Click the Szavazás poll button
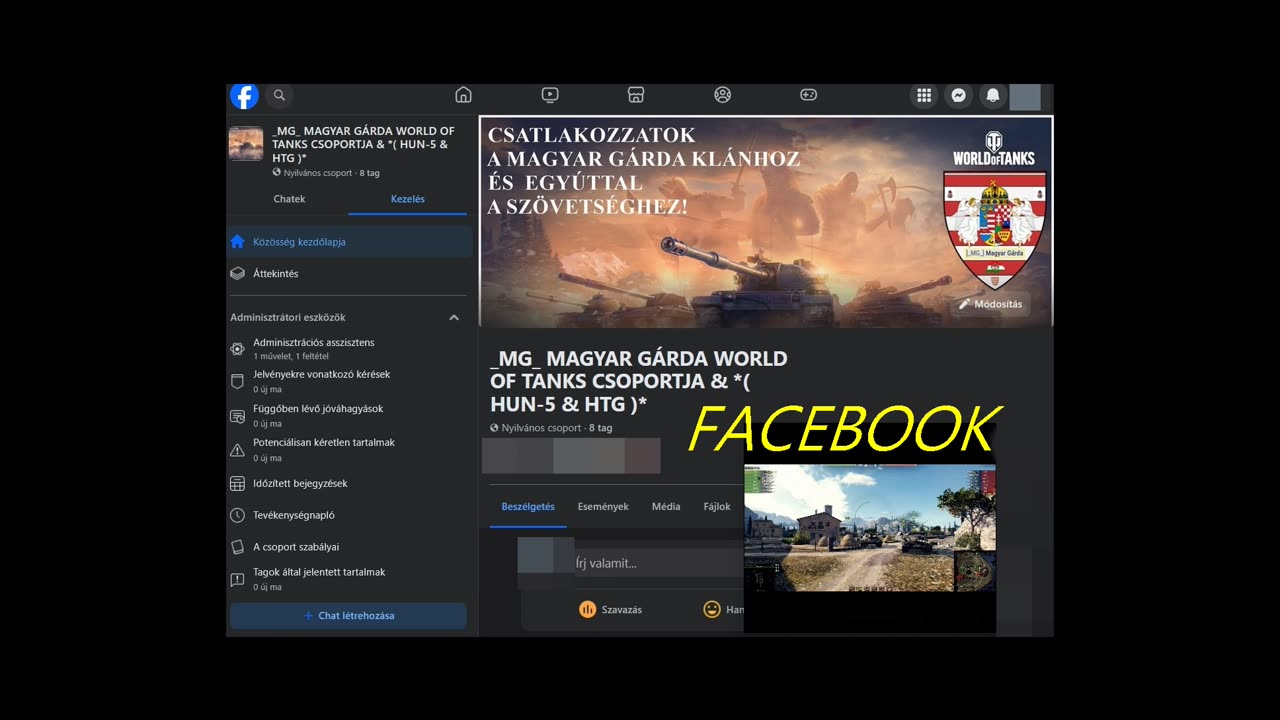Viewport: 1280px width, 720px height. coord(610,609)
